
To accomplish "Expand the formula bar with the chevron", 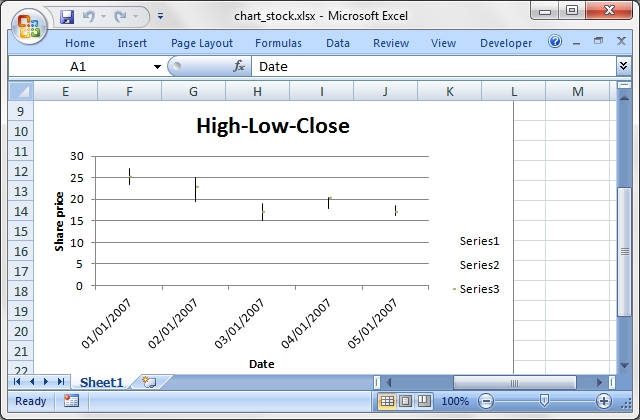I will 623,66.
